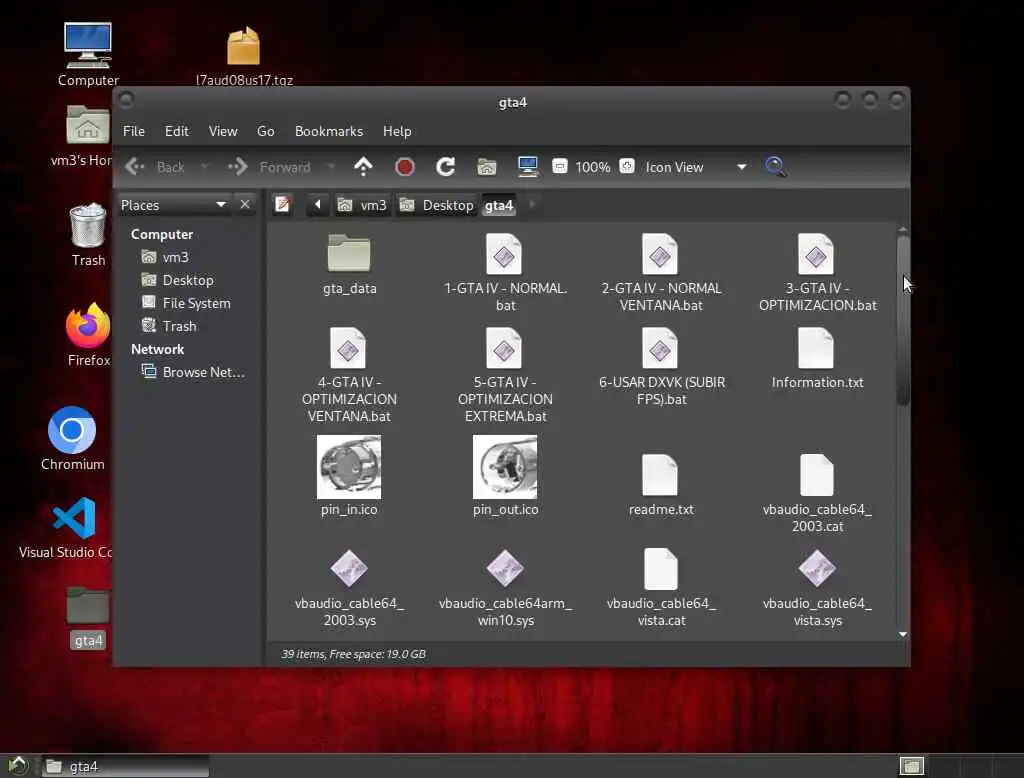Open vm3 in Places sidebar
The width and height of the screenshot is (1024, 778).
pos(165,257)
